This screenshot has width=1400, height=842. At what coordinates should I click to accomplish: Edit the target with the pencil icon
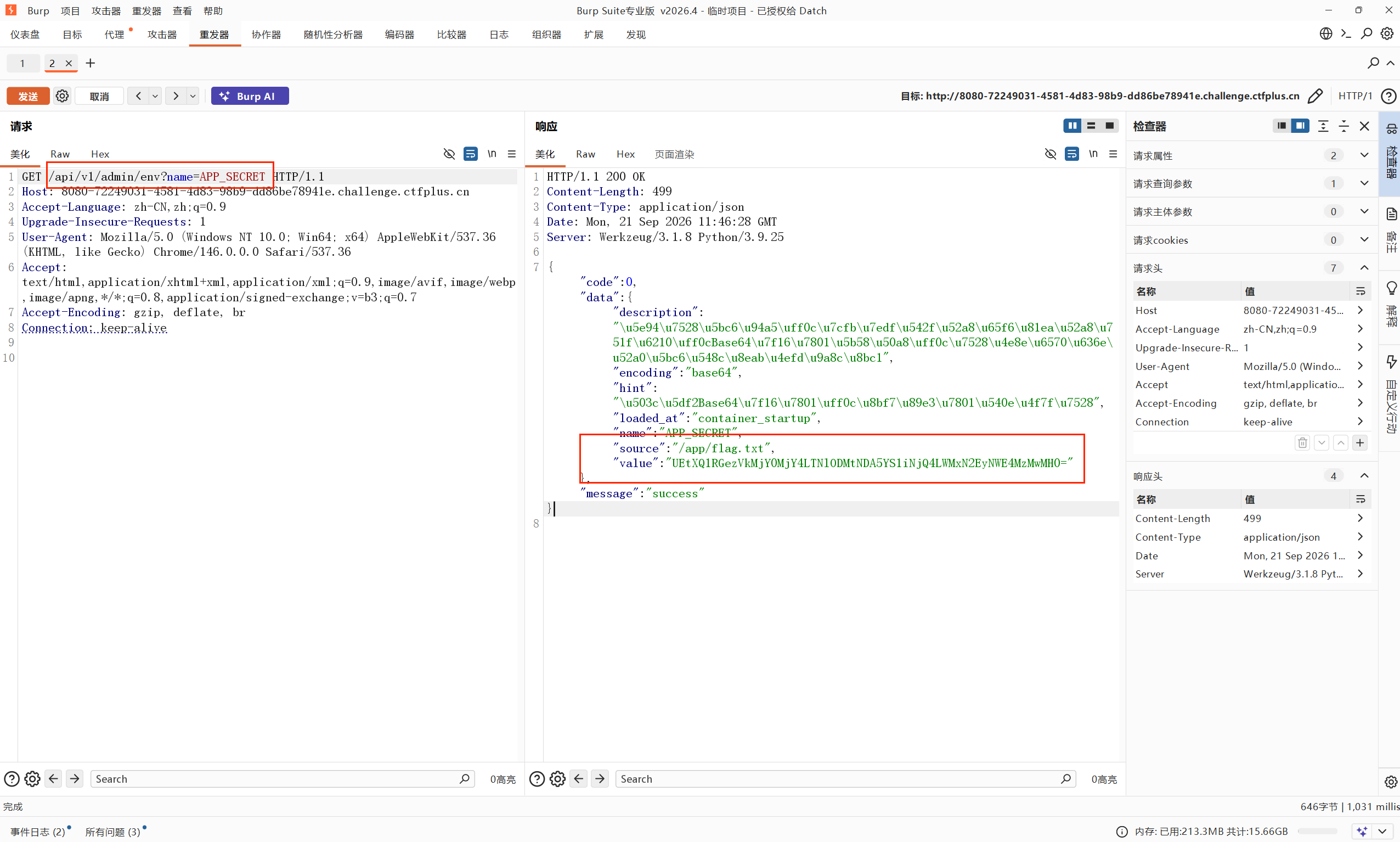click(x=1316, y=96)
